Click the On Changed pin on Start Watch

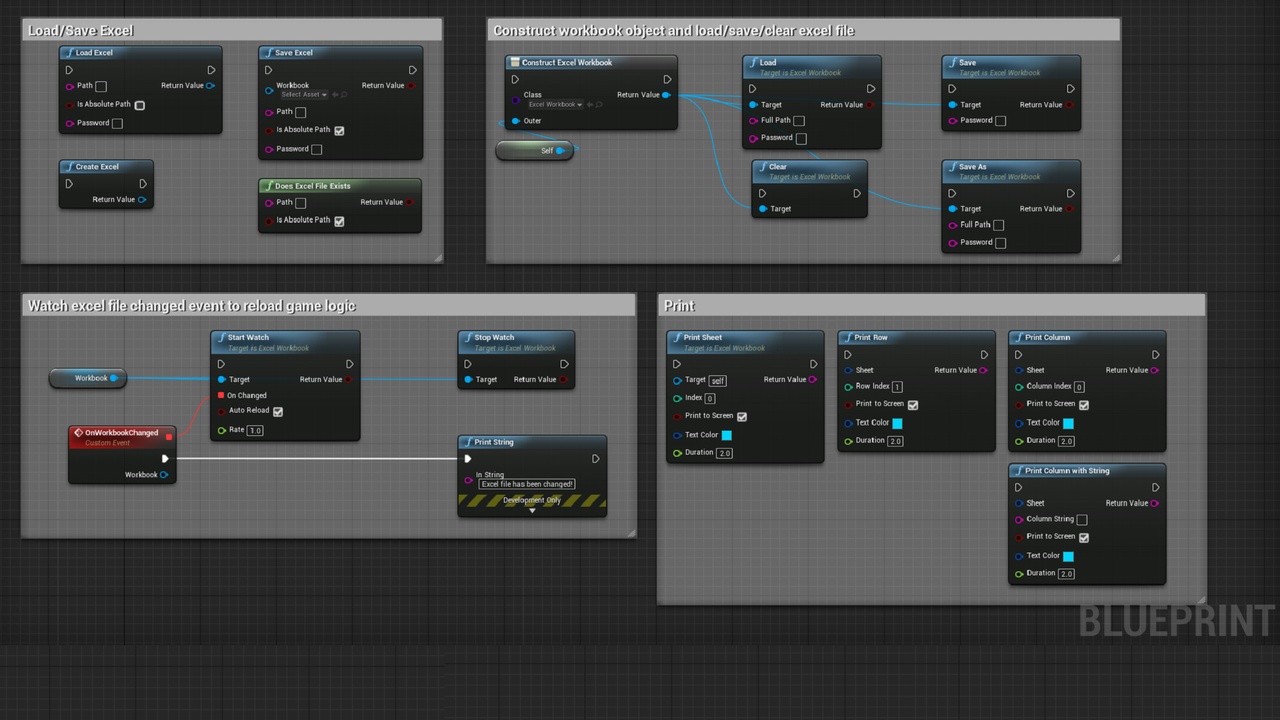pos(221,396)
